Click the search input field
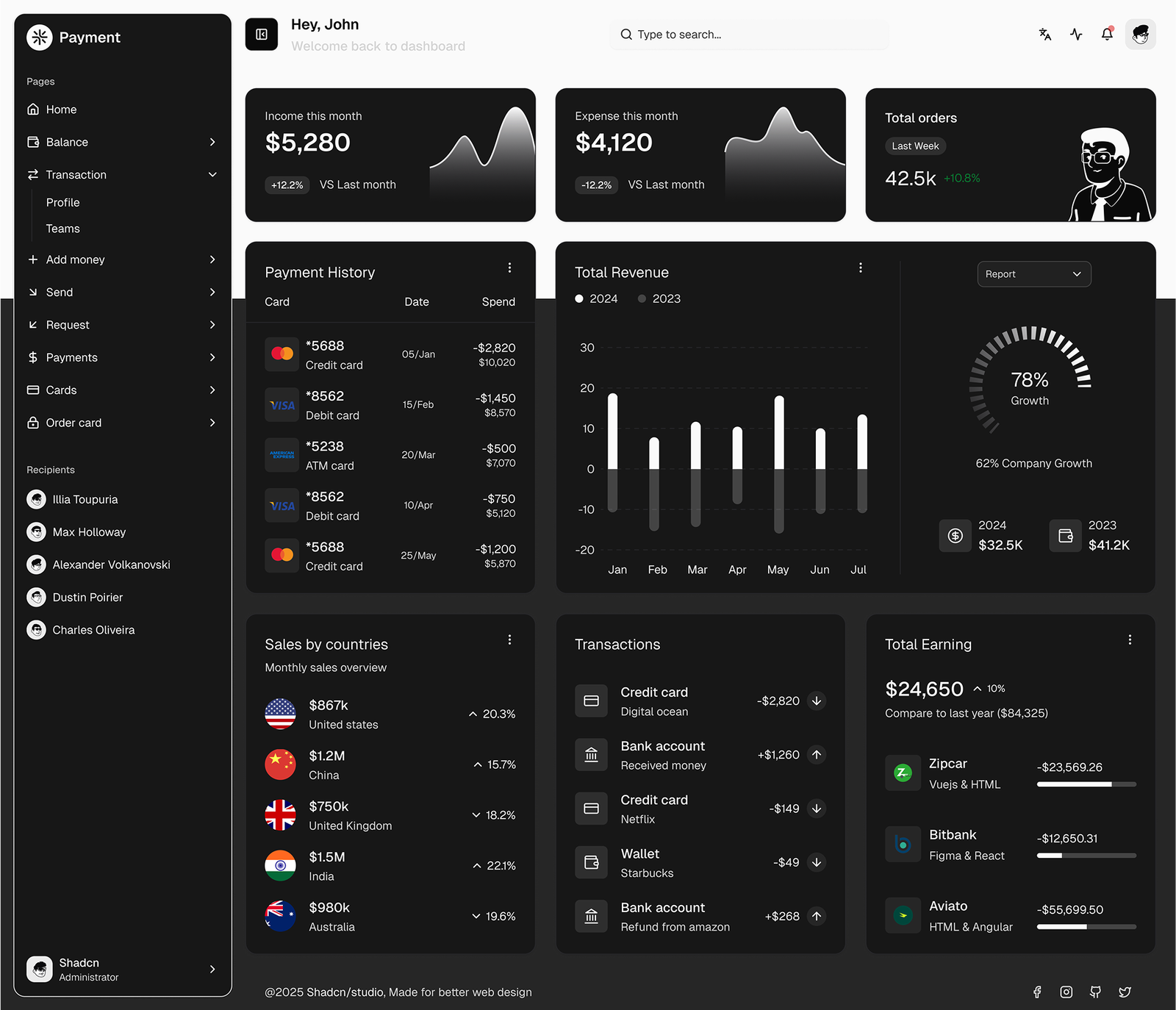 tap(748, 34)
